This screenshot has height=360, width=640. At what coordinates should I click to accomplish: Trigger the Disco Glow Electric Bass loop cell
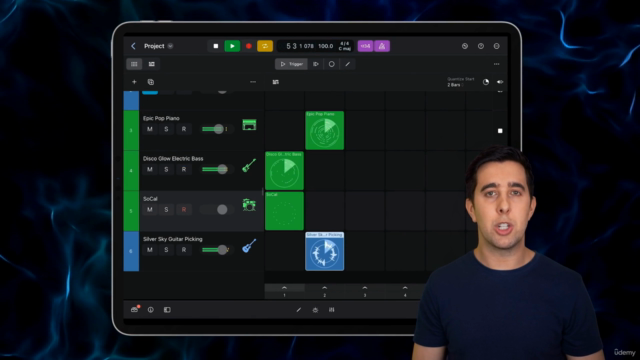(x=284, y=171)
